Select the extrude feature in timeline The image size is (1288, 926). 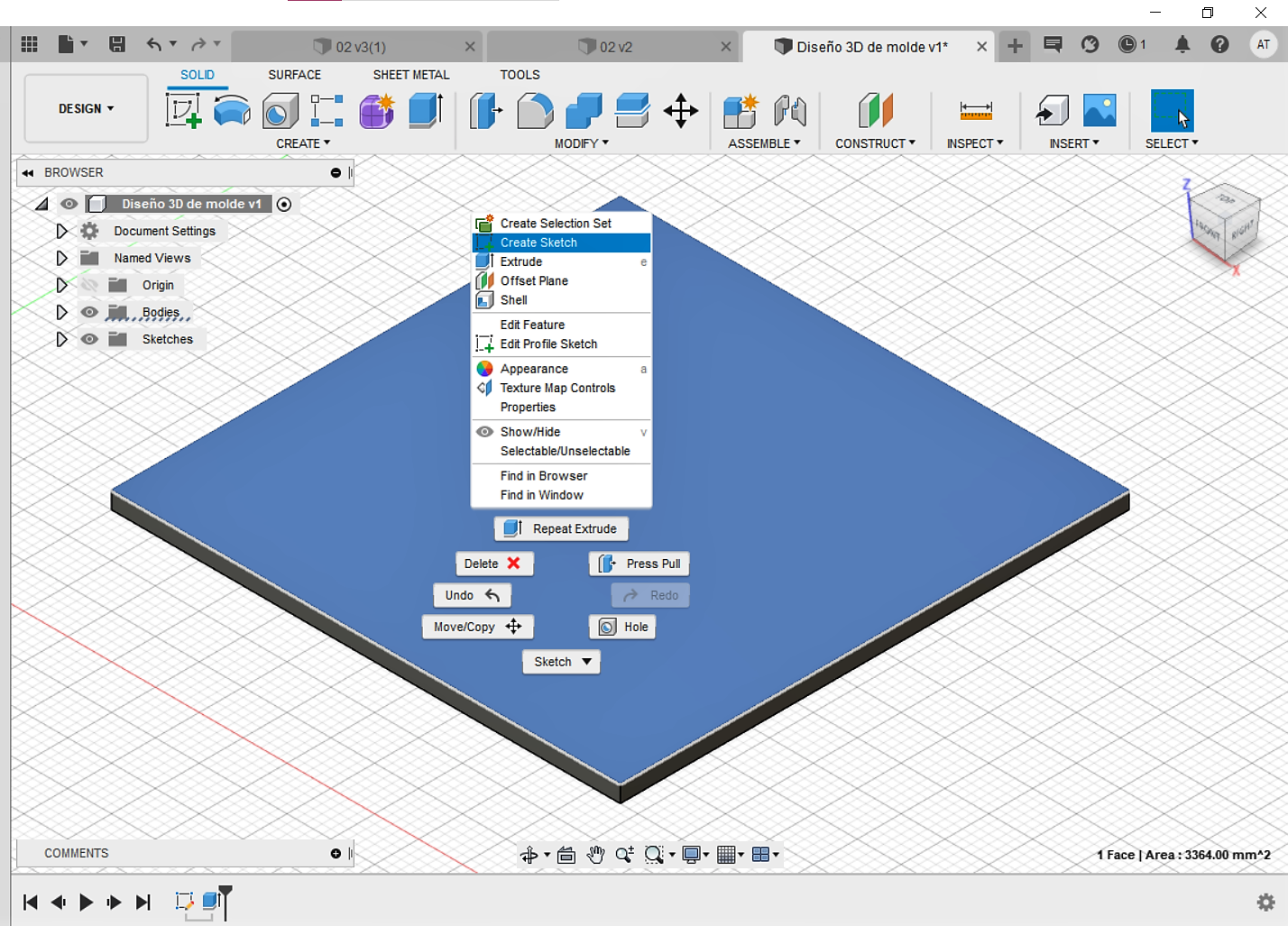tap(211, 901)
